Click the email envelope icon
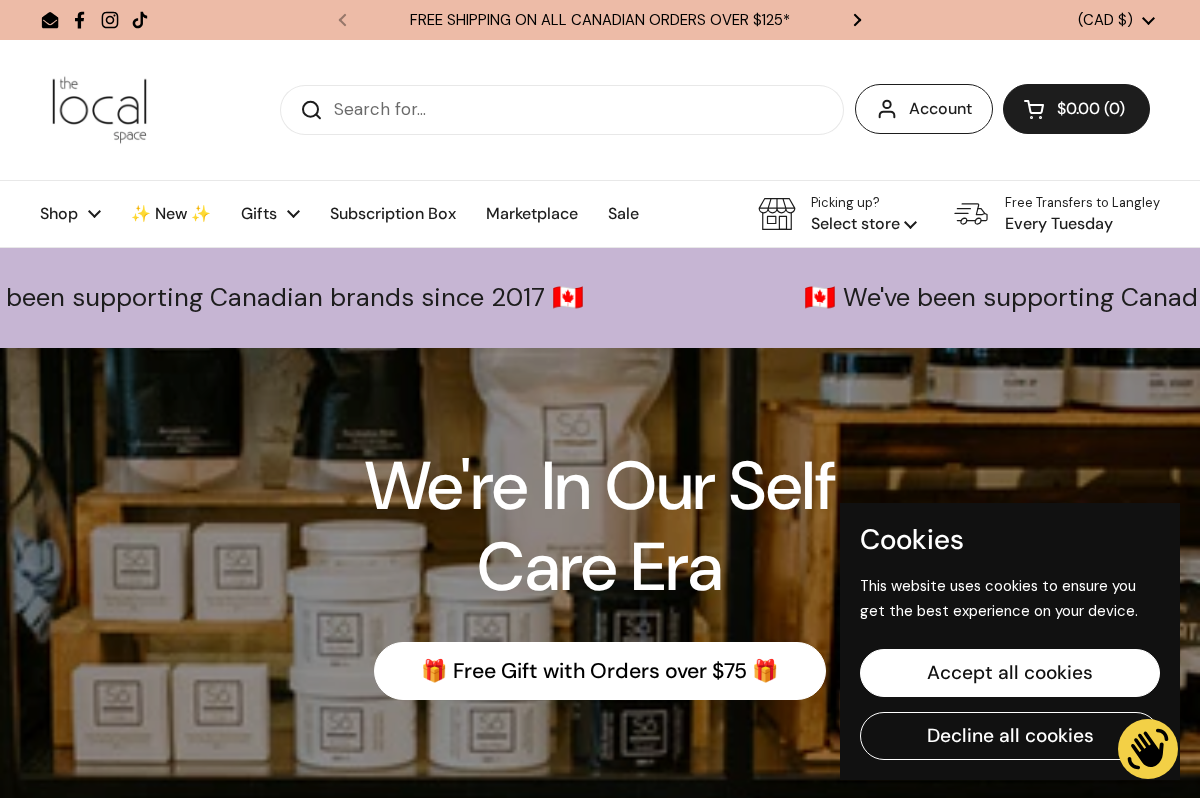The width and height of the screenshot is (1200, 800). pyautogui.click(x=50, y=20)
